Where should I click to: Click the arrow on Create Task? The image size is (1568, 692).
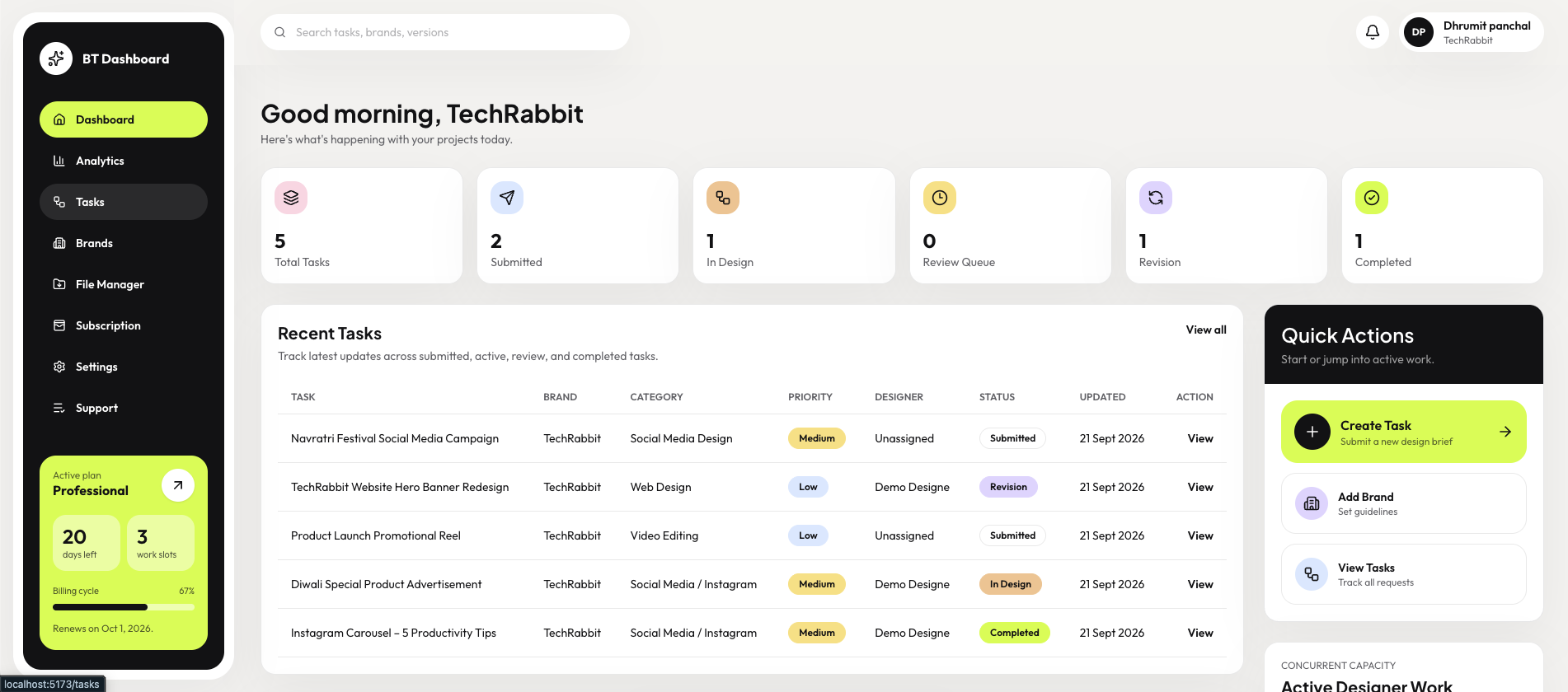tap(1505, 432)
